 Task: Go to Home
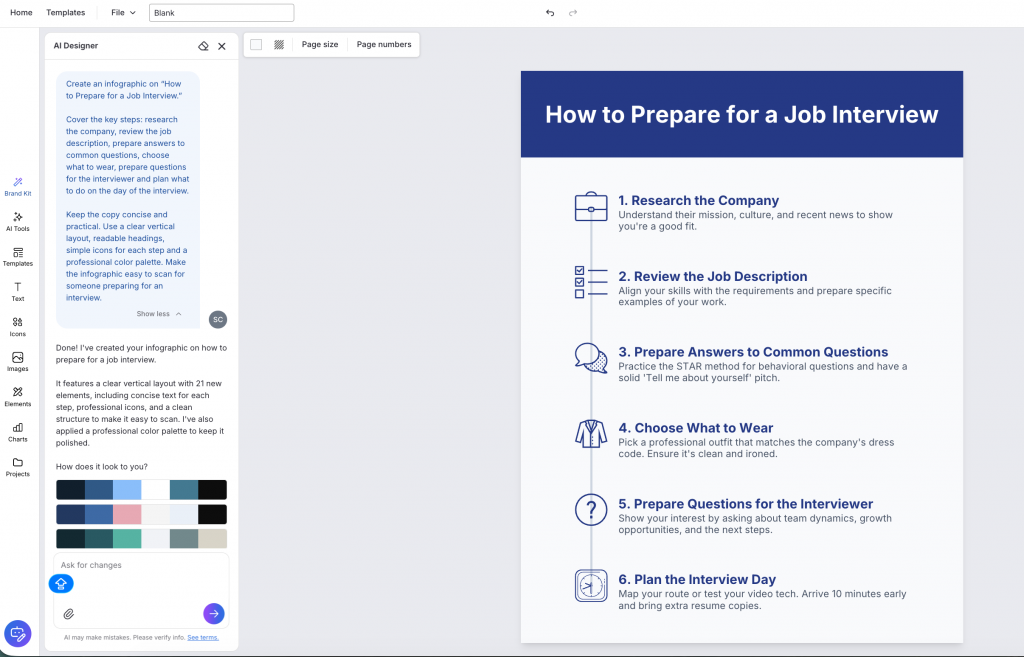click(22, 12)
